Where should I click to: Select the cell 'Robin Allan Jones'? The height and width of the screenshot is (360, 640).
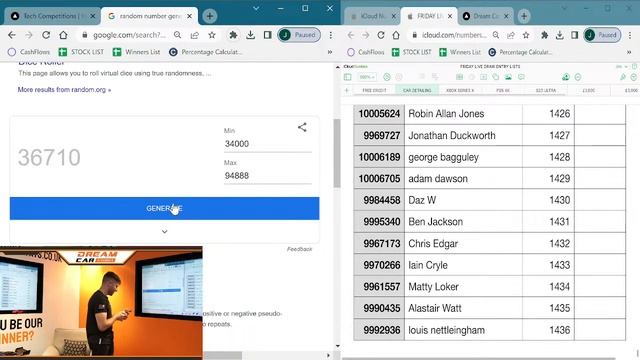point(463,113)
